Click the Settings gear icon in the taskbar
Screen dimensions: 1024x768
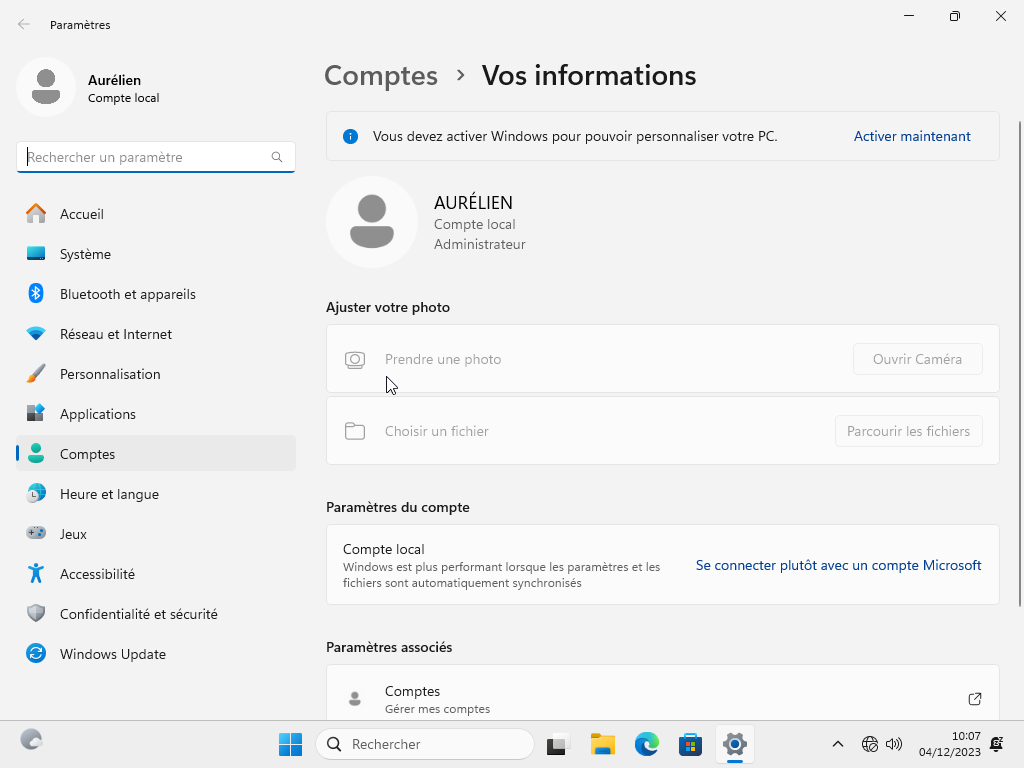[x=735, y=744]
